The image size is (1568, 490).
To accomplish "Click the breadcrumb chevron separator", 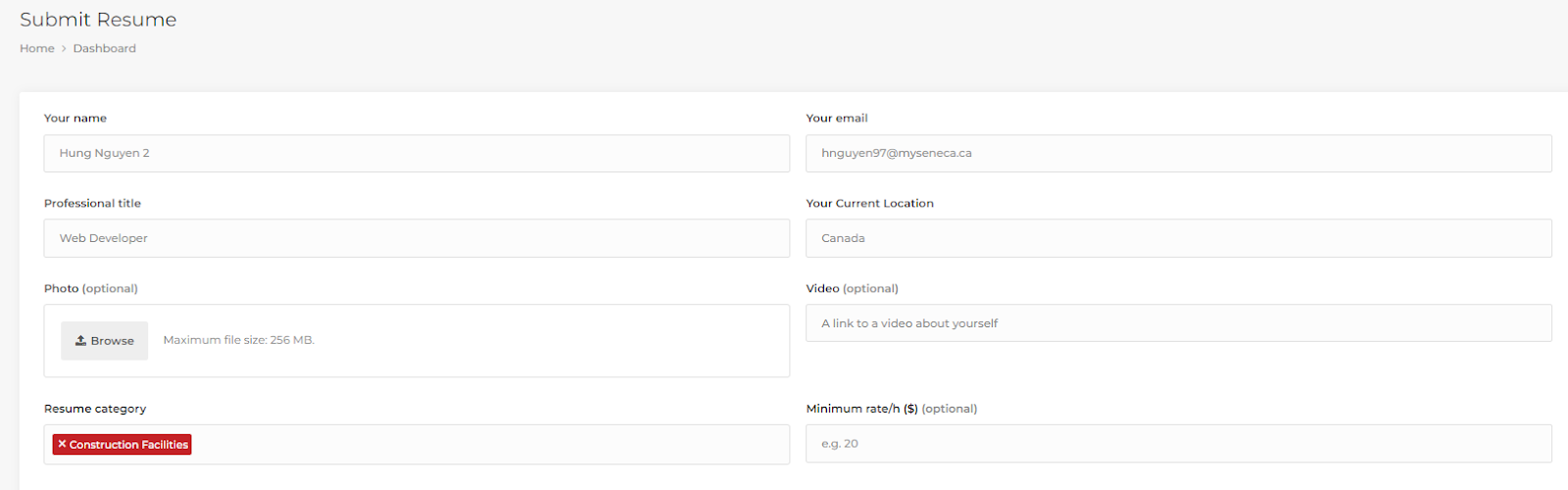I will [64, 48].
